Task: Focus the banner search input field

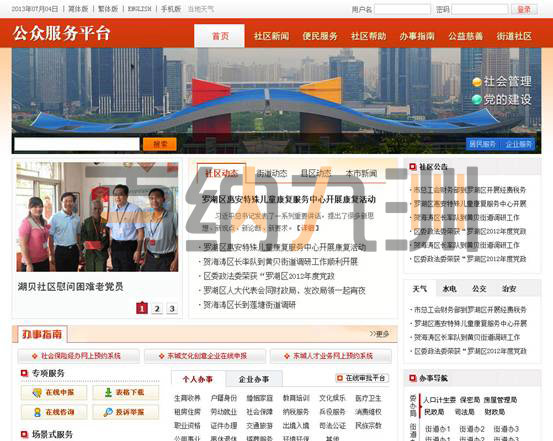Action: tap(77, 144)
